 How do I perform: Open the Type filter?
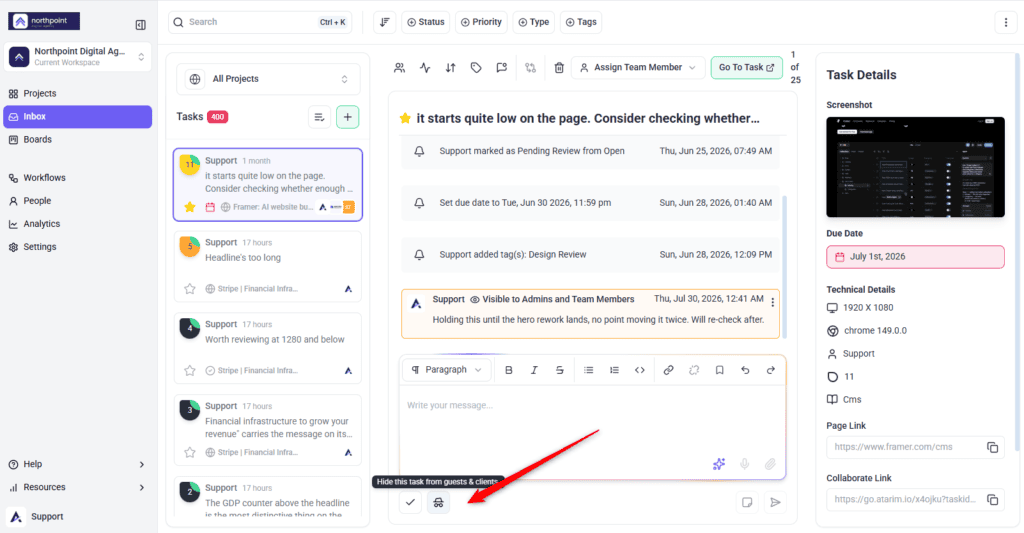tap(534, 22)
